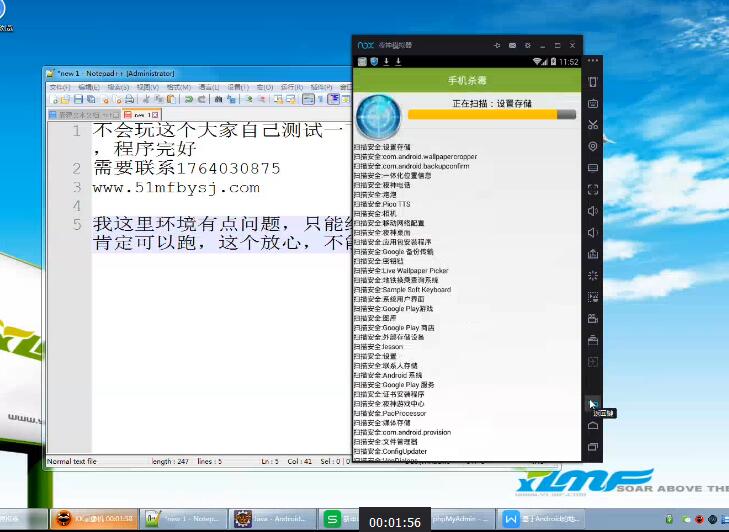729x532 pixels.
Task: Click the pin icon in Nox title bar
Action: [497, 46]
